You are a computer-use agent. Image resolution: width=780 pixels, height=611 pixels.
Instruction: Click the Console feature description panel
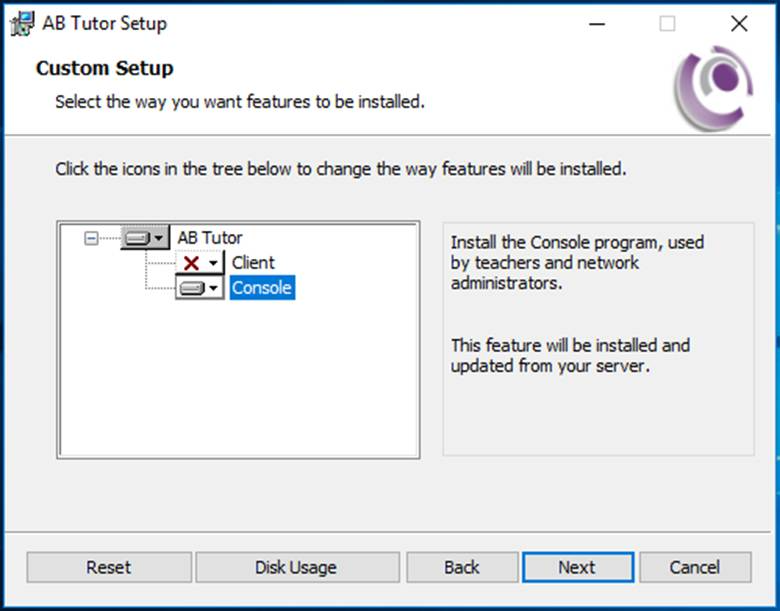tap(598, 339)
